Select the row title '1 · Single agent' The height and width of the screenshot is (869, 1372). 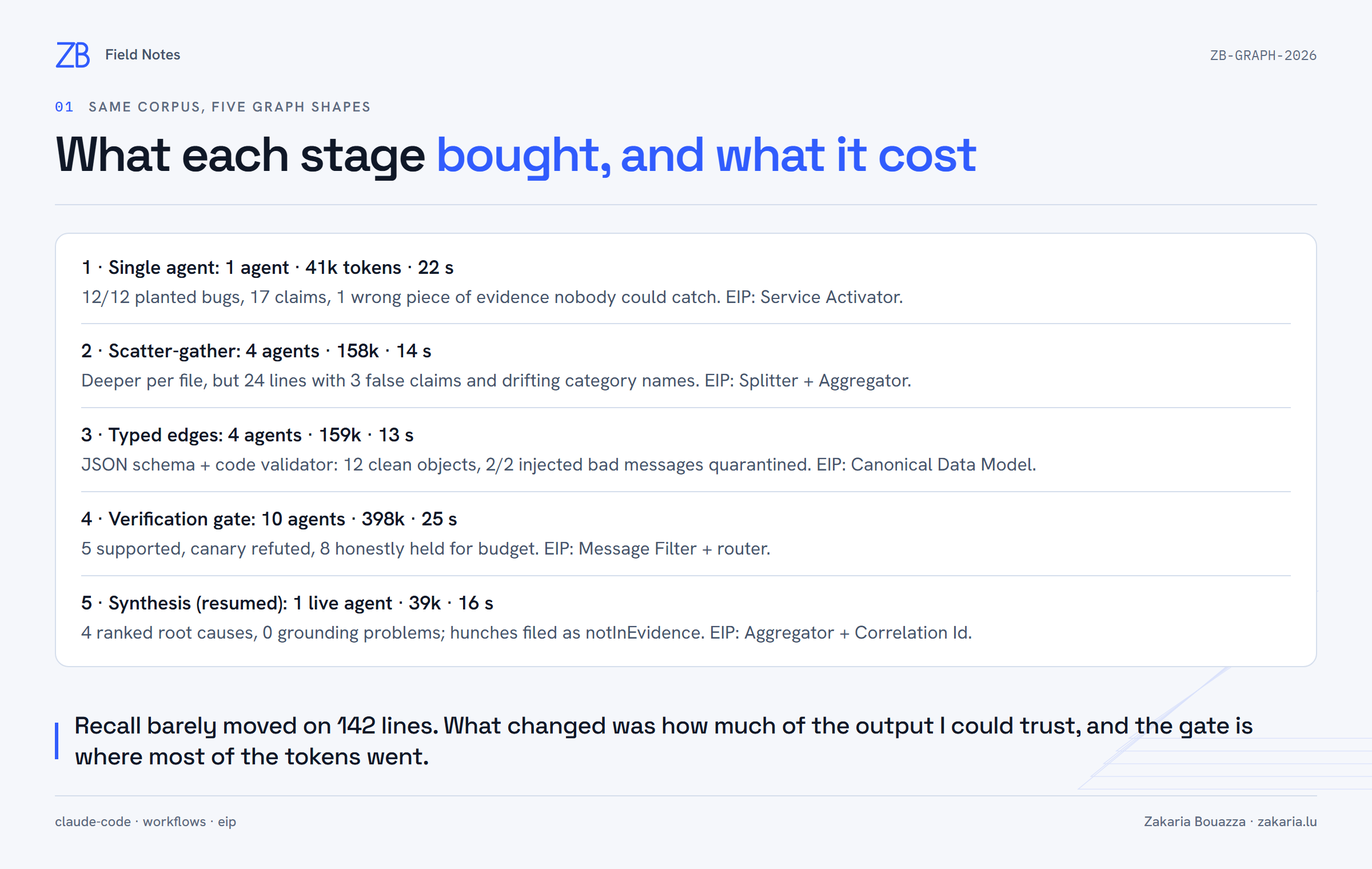tap(267, 268)
